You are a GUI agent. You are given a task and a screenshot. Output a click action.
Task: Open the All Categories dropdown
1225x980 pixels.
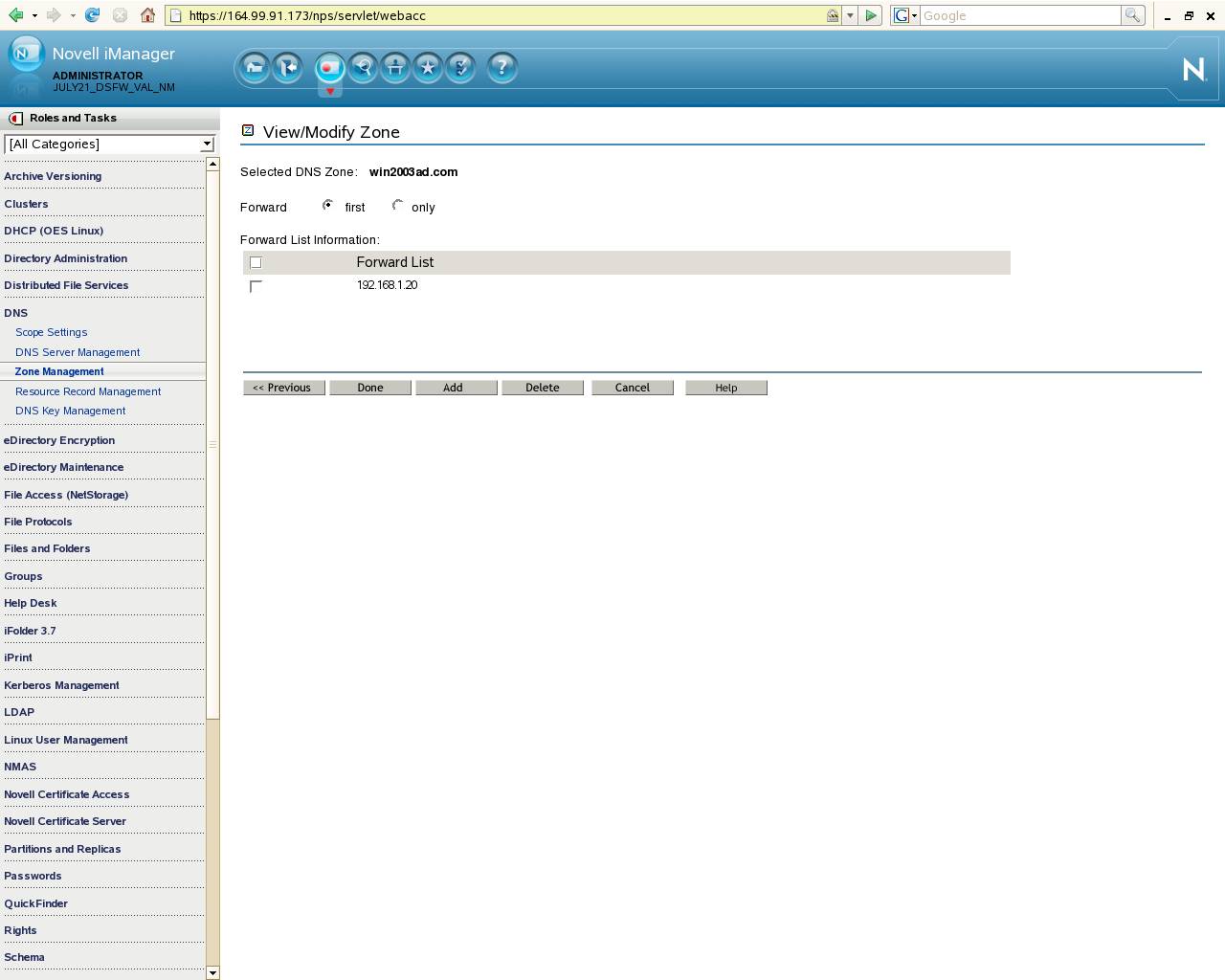(x=110, y=145)
